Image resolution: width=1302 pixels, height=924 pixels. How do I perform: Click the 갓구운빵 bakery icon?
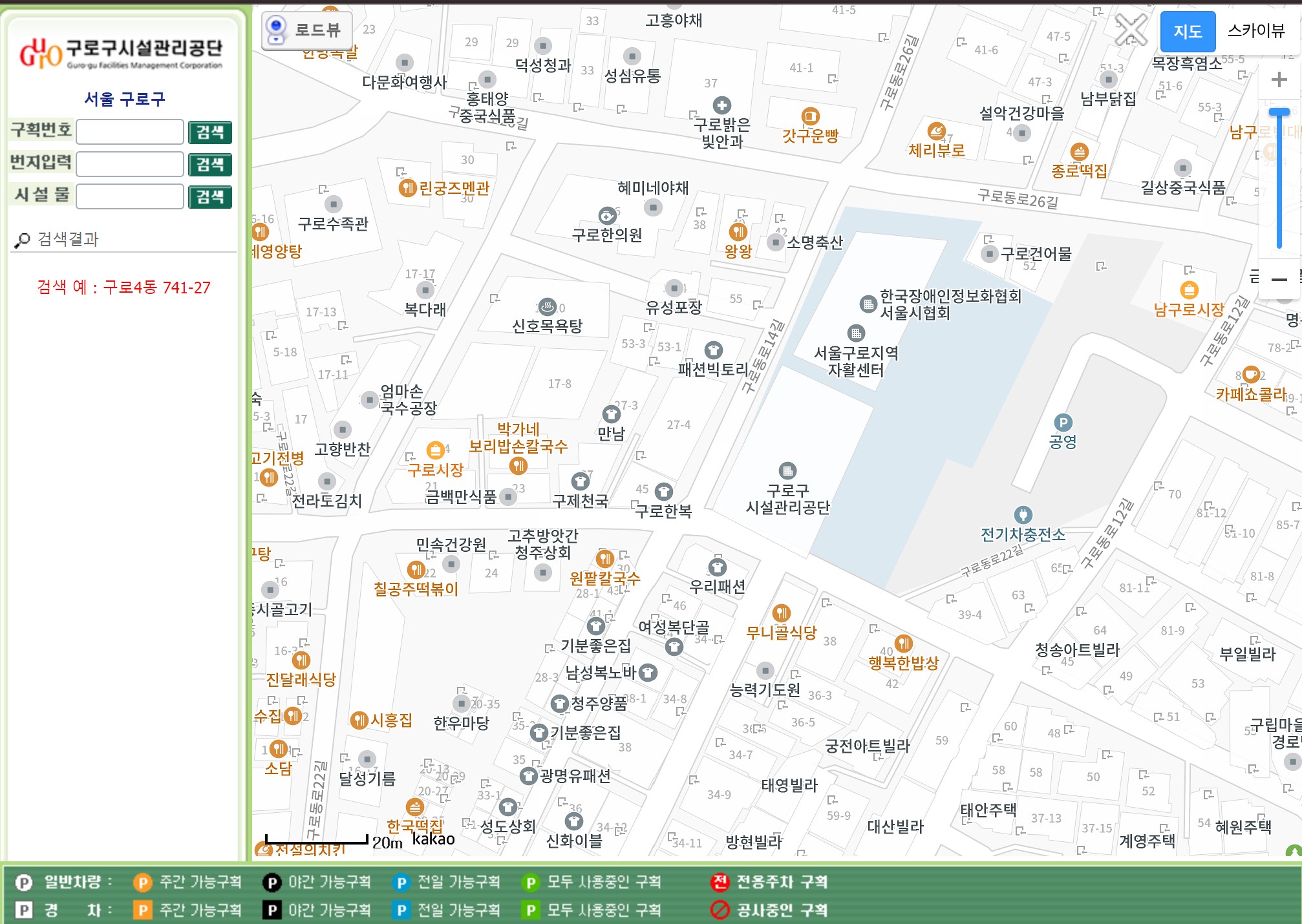(810, 116)
